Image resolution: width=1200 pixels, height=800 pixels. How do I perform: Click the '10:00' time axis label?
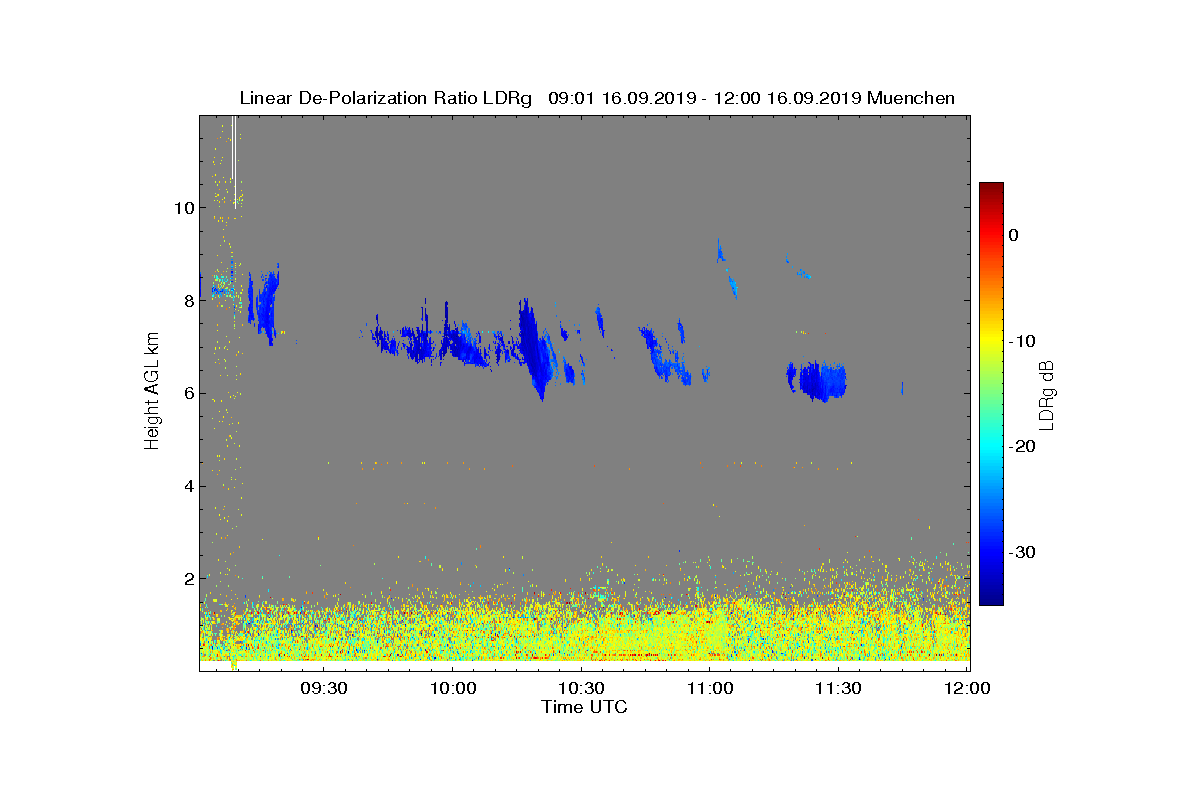tap(452, 688)
